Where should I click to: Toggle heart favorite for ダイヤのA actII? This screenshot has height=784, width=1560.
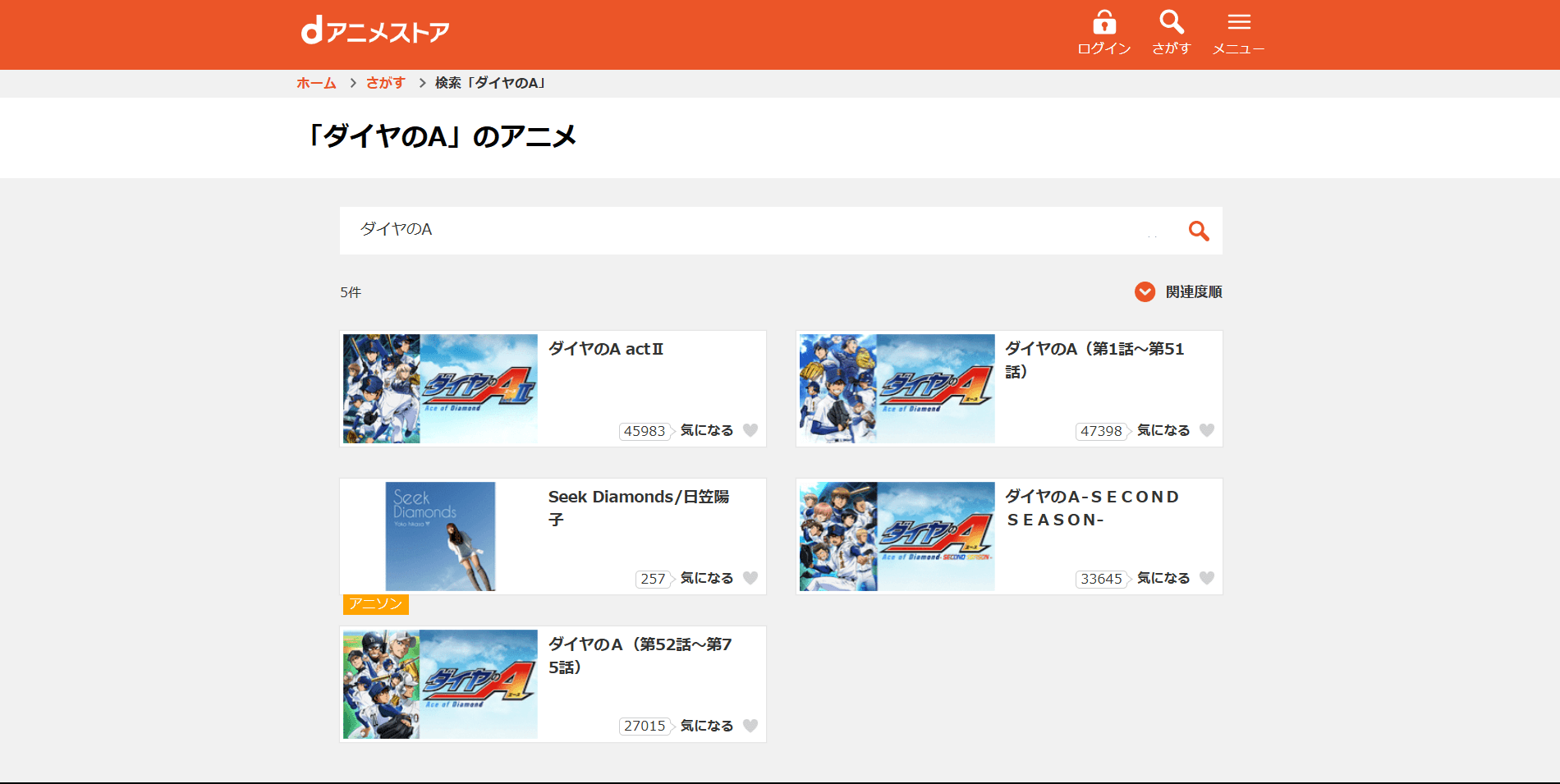click(750, 430)
